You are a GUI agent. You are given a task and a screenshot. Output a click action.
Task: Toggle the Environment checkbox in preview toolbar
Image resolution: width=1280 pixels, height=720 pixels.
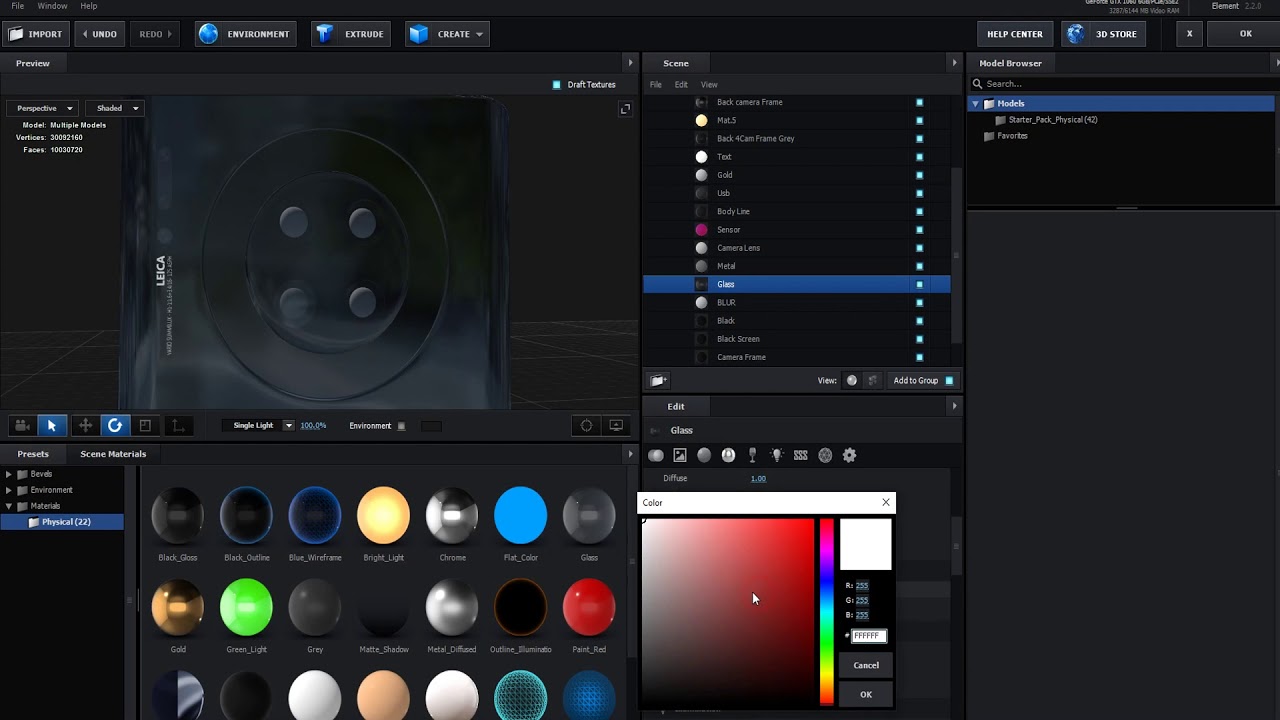(401, 426)
